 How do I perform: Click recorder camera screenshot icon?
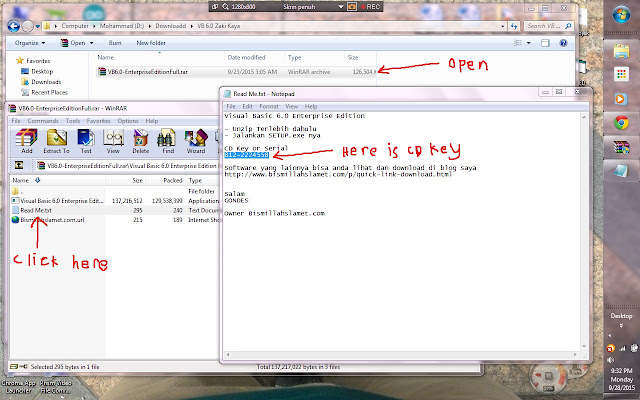pos(352,7)
